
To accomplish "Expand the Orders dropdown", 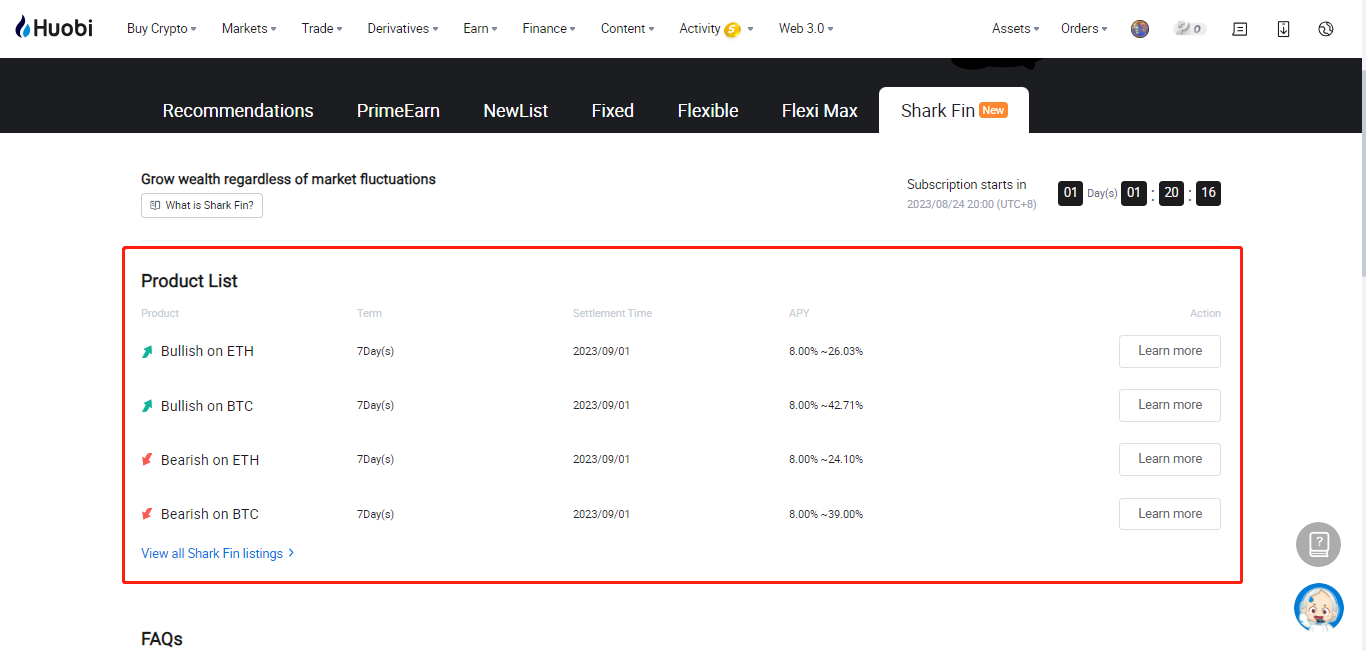I will tap(1084, 29).
